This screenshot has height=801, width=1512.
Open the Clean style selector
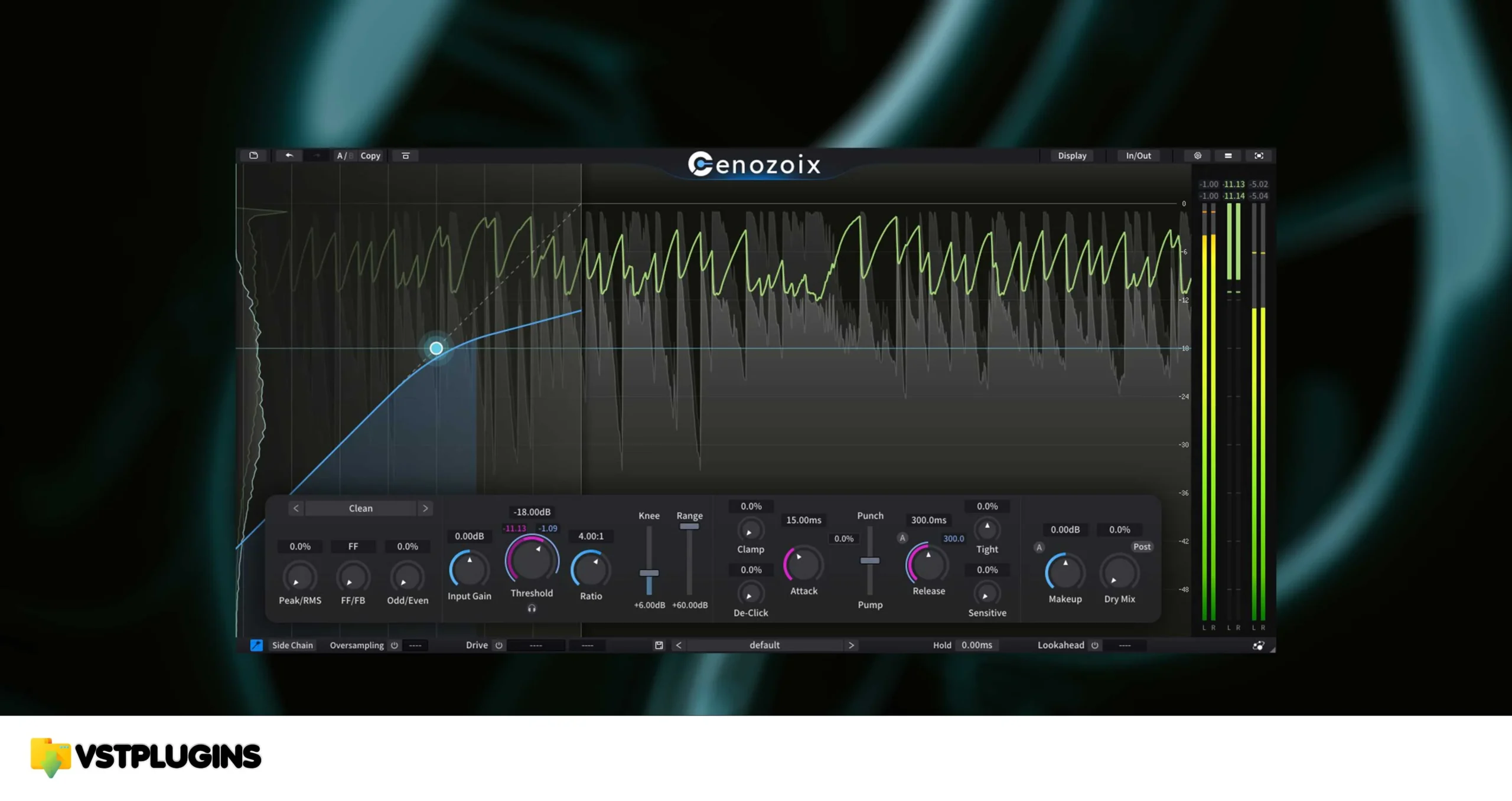click(360, 508)
